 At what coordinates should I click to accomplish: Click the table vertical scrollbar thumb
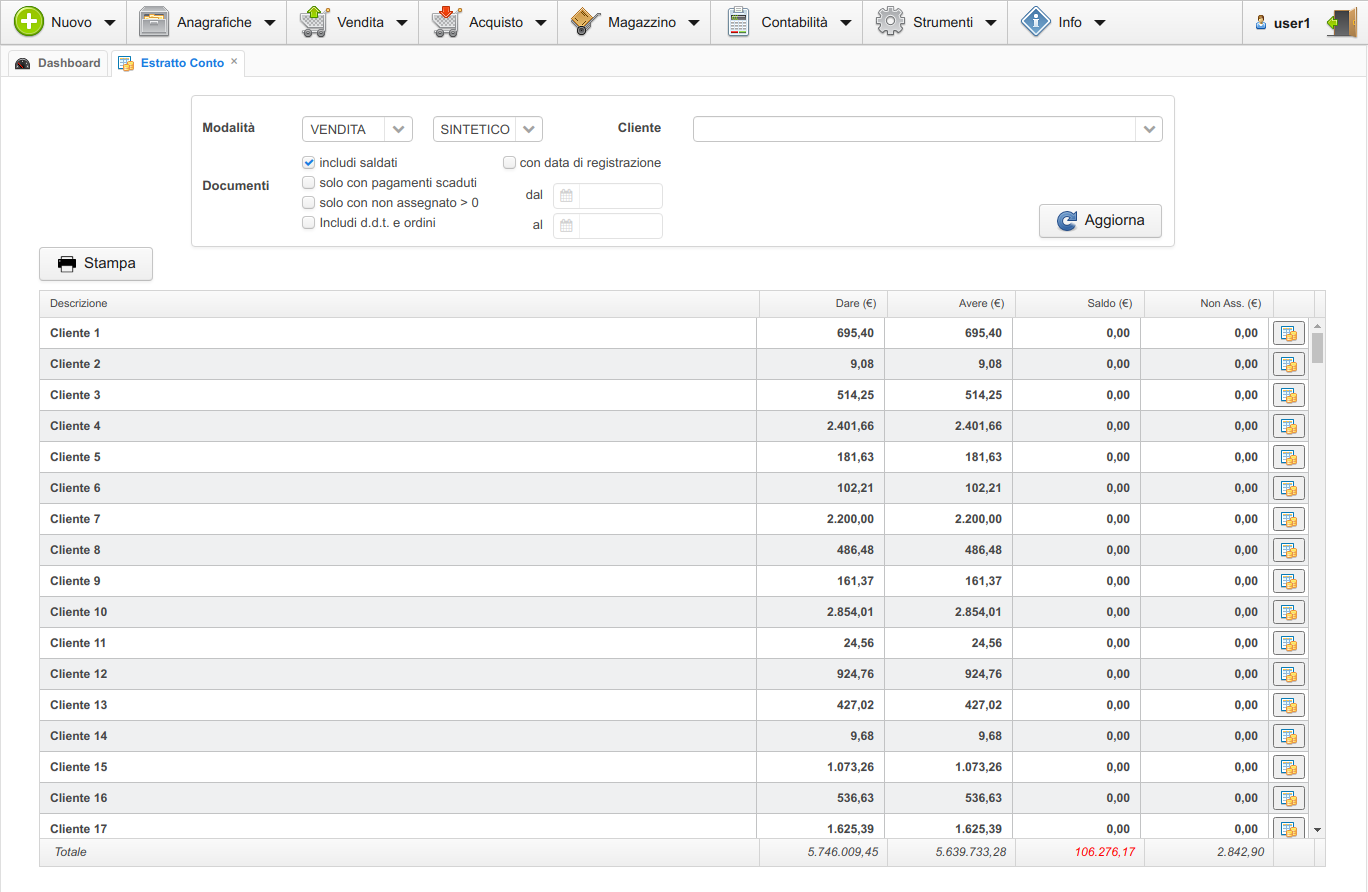[x=1317, y=348]
